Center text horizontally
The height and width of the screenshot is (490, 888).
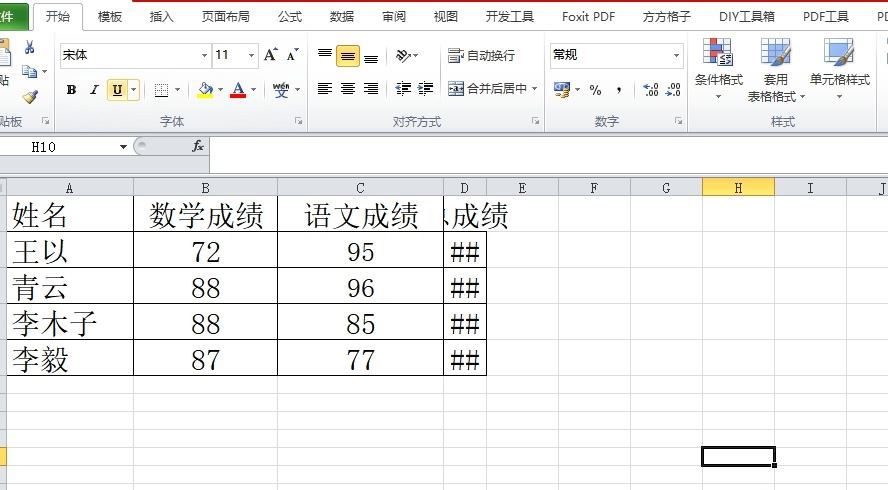point(348,88)
